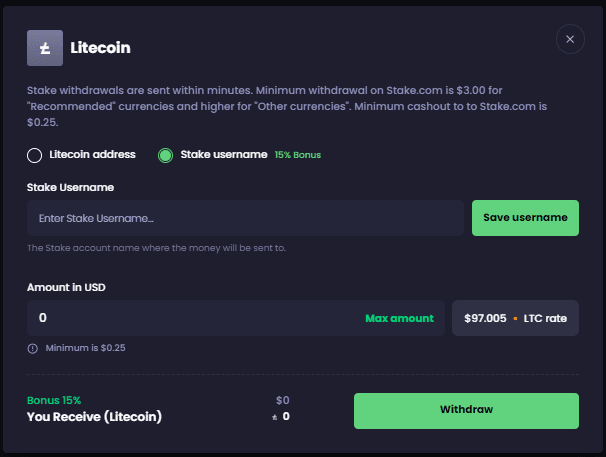Click the $0 receive amount value
The image size is (606, 457).
coord(282,400)
